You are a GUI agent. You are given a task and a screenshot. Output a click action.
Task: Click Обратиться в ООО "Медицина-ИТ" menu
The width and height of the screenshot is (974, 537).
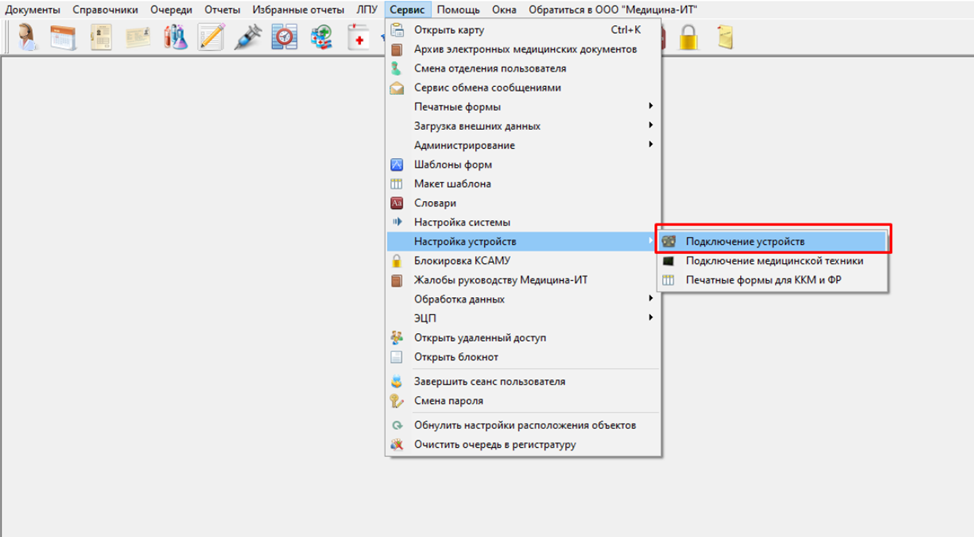click(613, 9)
